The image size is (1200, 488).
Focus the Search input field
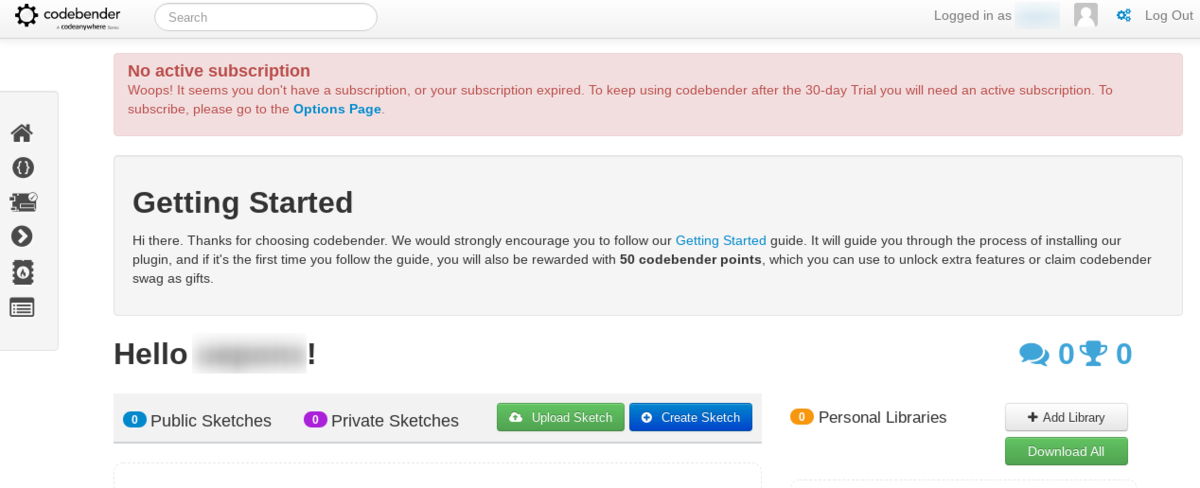coord(265,17)
